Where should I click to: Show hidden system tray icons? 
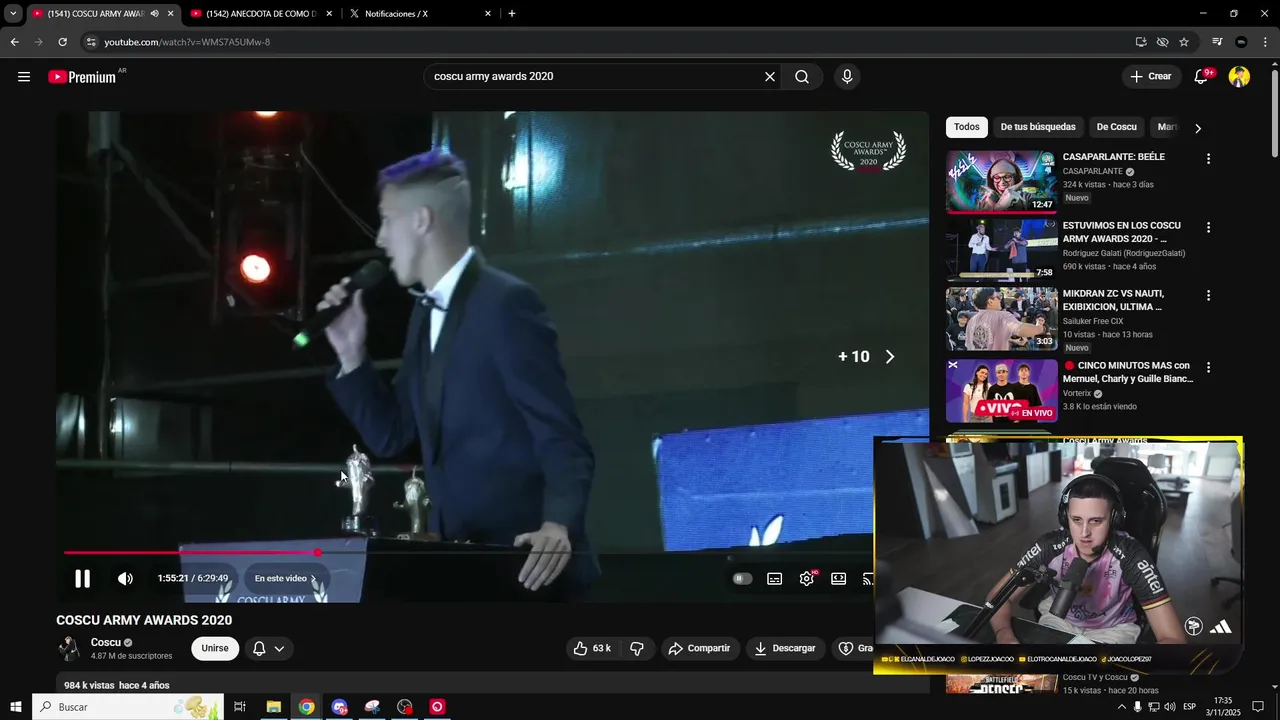tap(1121, 707)
